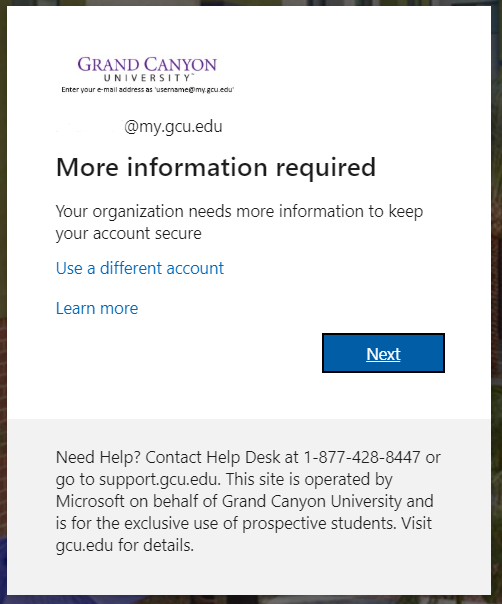Click the Grand Canyon University logo
The height and width of the screenshot is (604, 502).
point(148,69)
